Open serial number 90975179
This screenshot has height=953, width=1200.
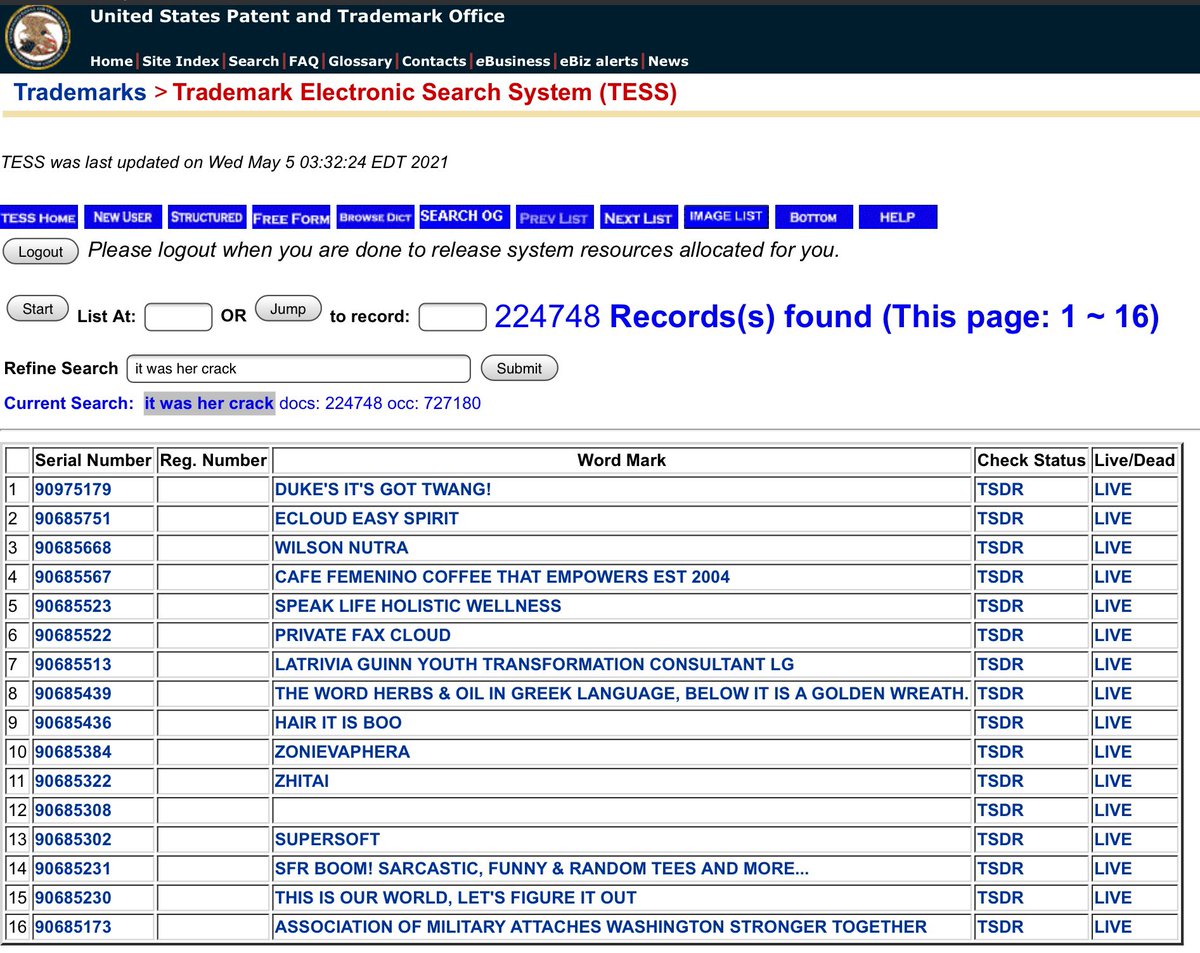(73, 489)
